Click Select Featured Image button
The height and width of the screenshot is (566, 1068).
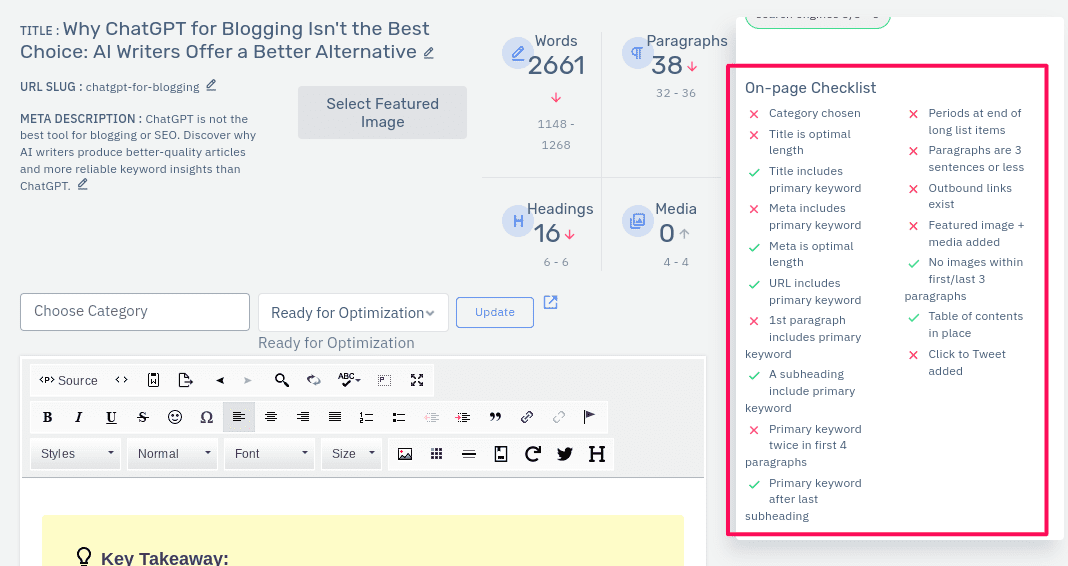tap(382, 112)
